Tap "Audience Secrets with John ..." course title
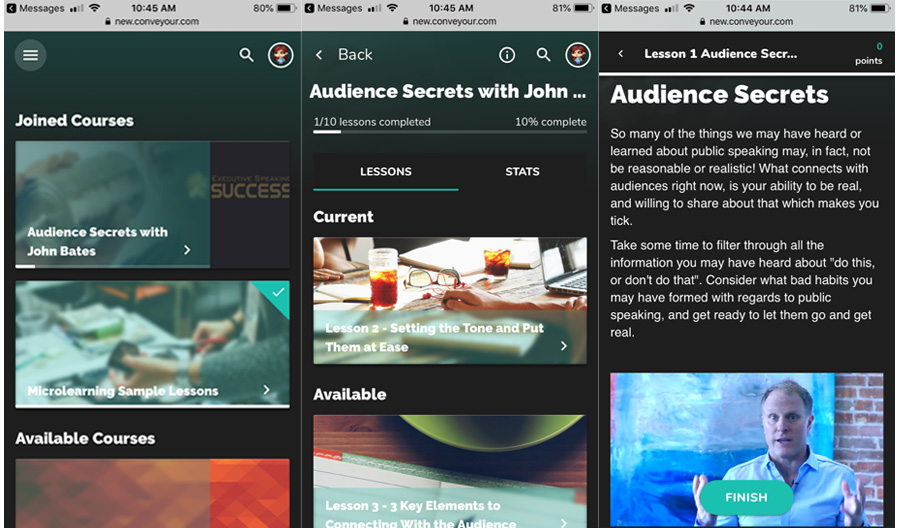Viewport: 900px width, 528px height. 448,91
